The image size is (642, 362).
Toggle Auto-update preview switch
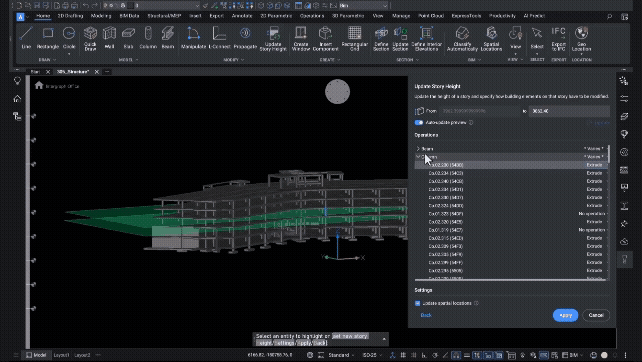click(419, 122)
